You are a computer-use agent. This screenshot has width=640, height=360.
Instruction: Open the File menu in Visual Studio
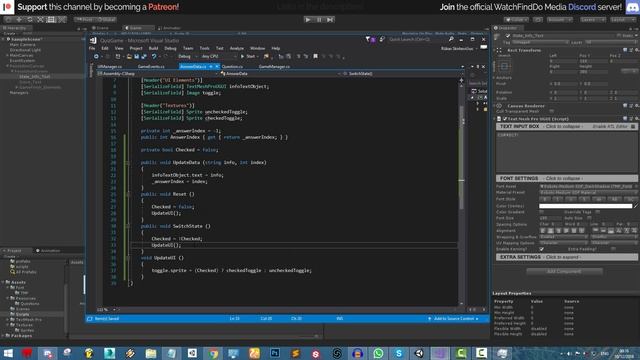point(92,48)
